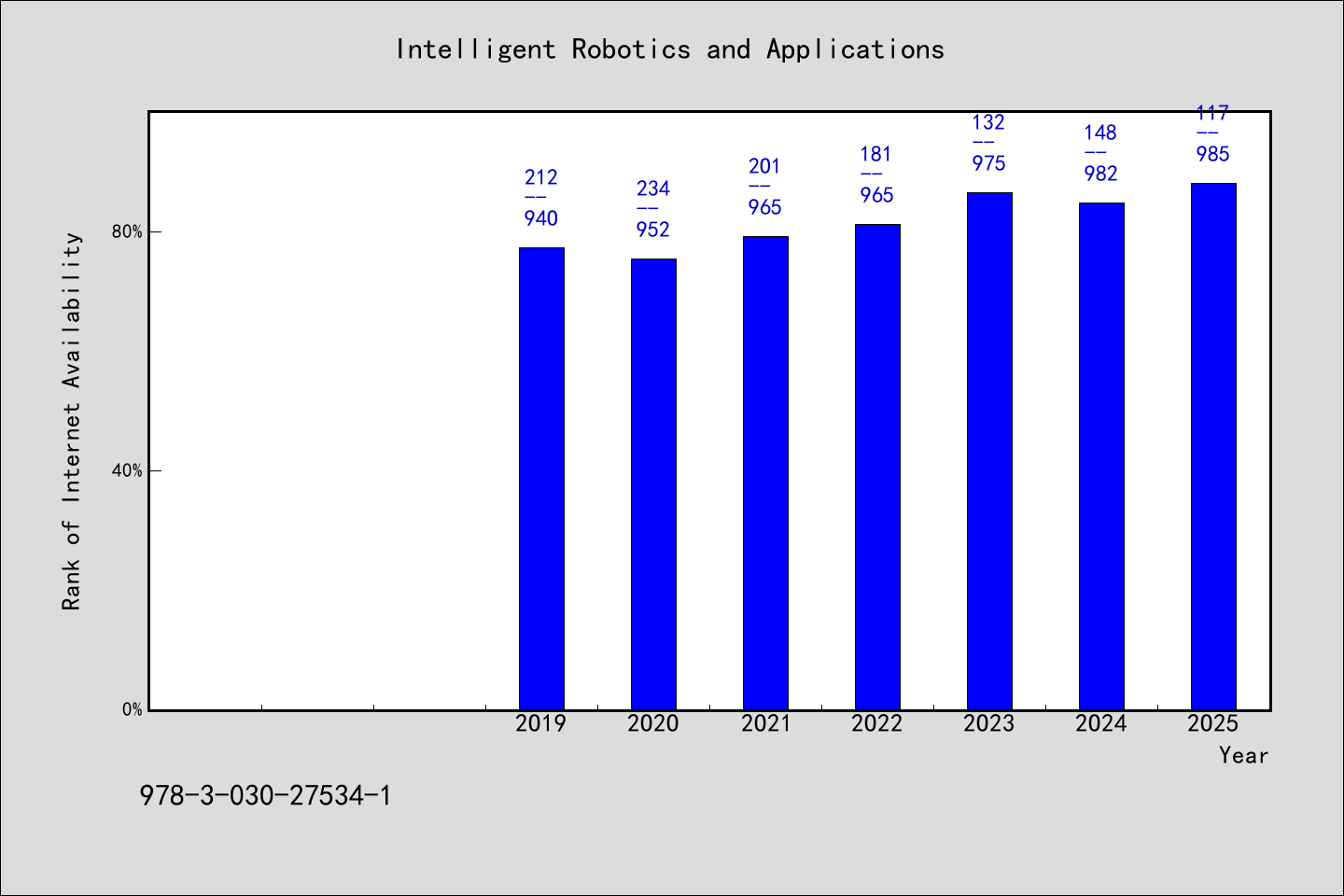Click the value 952 above the 2020 bar
The height and width of the screenshot is (896, 1344).
pos(653,230)
